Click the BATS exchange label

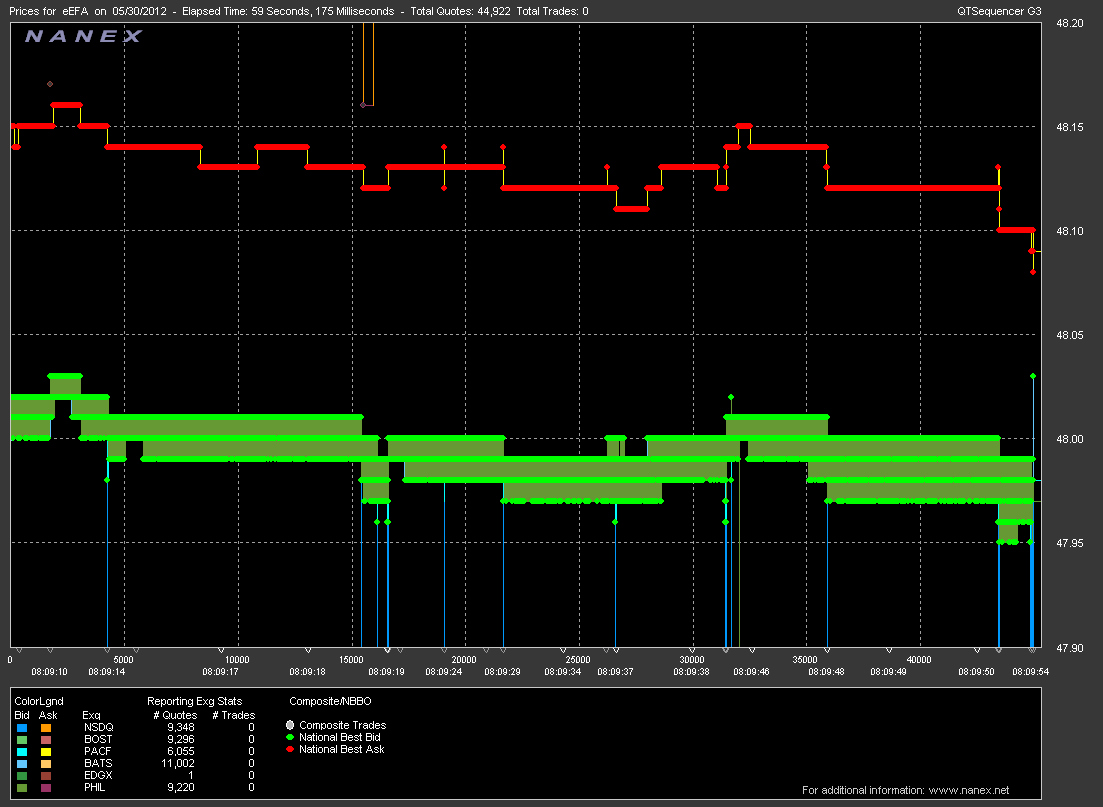click(98, 763)
